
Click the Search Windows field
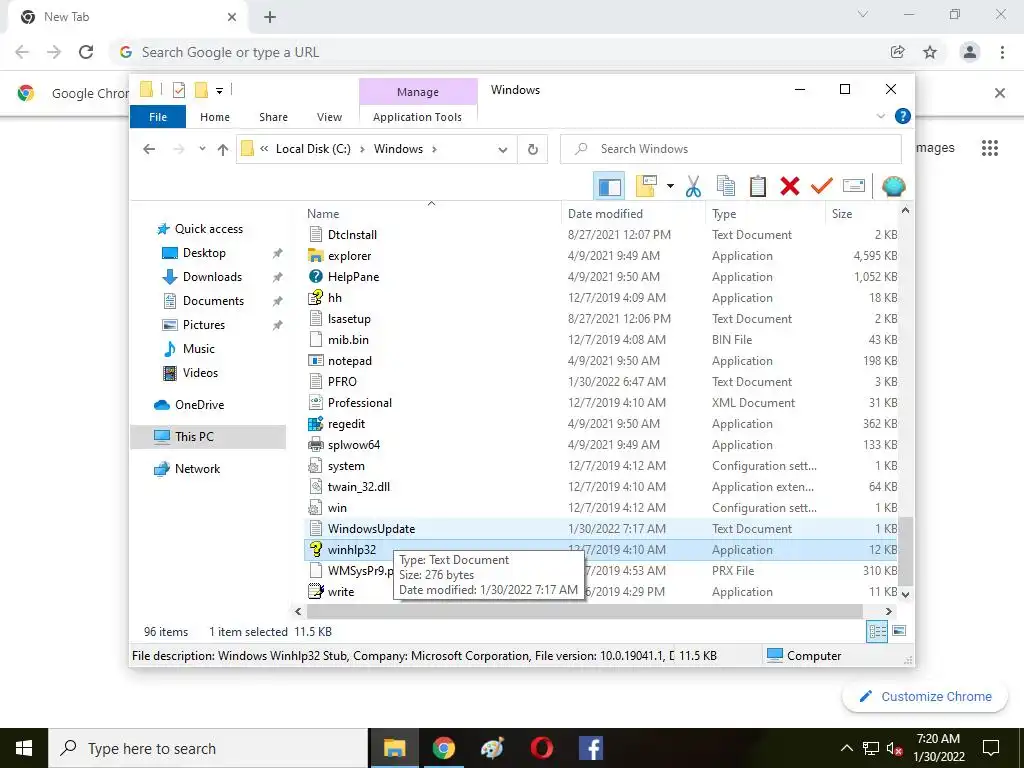tap(731, 149)
